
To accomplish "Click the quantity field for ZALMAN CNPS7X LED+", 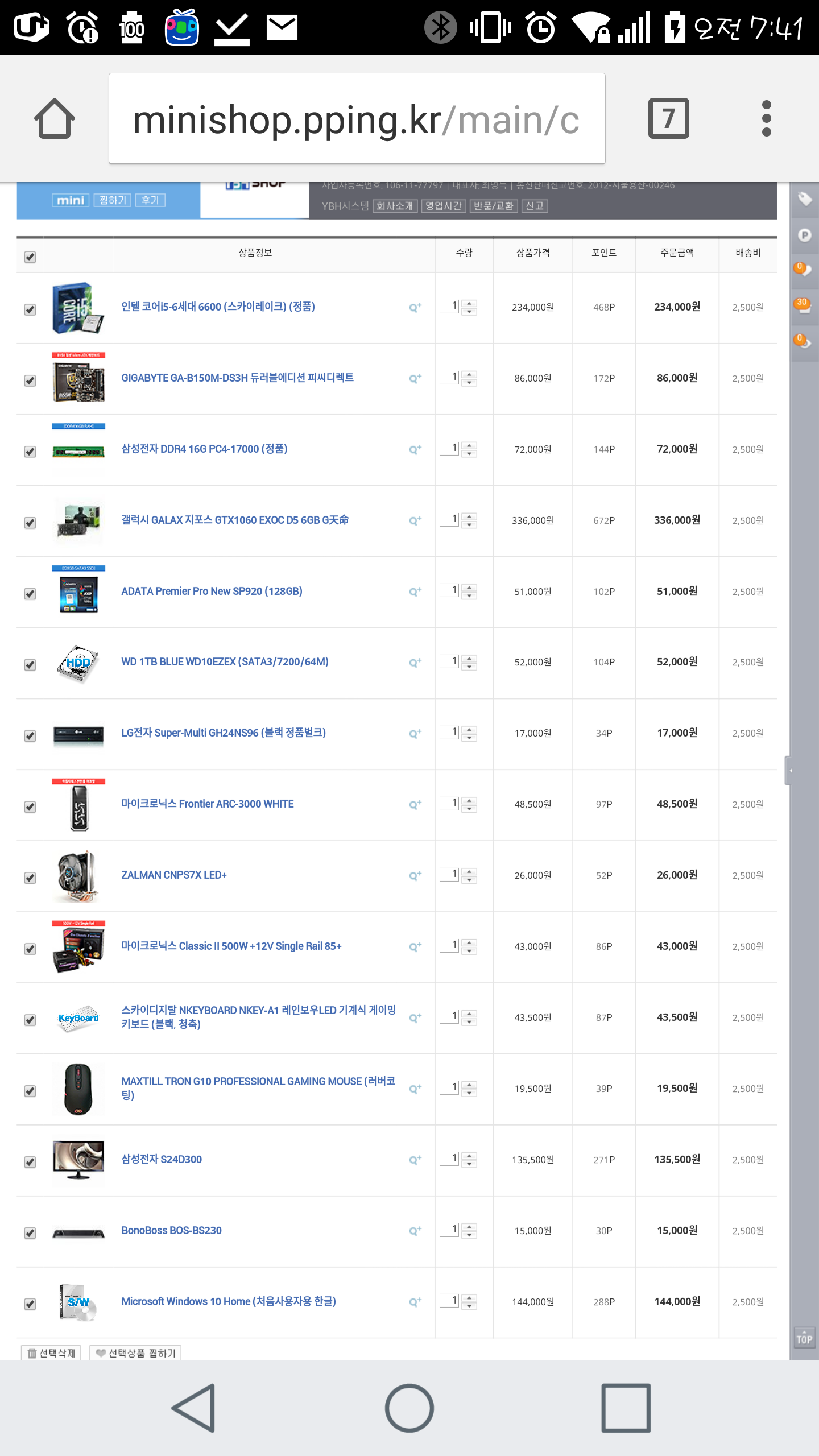I will [x=449, y=874].
